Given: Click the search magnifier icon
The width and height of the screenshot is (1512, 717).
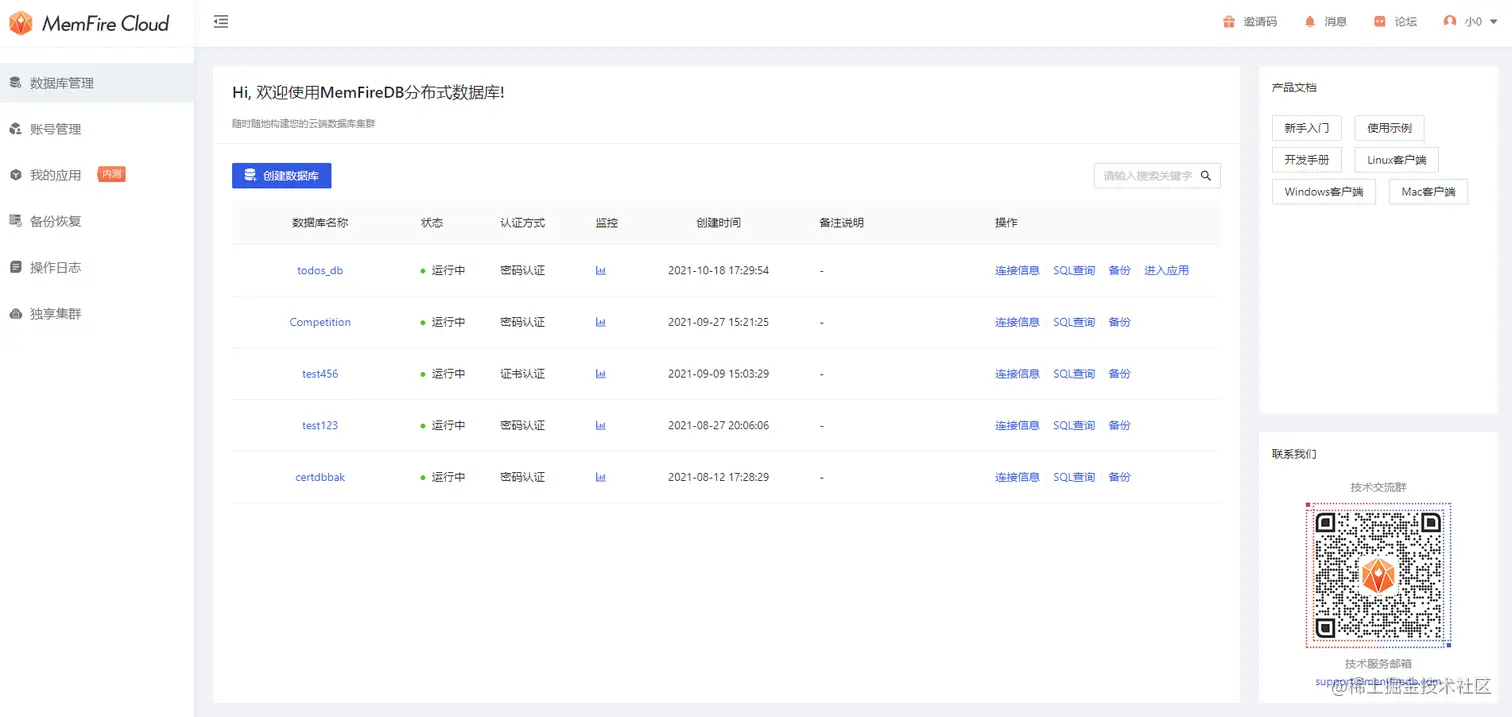Looking at the screenshot, I should (x=1206, y=175).
